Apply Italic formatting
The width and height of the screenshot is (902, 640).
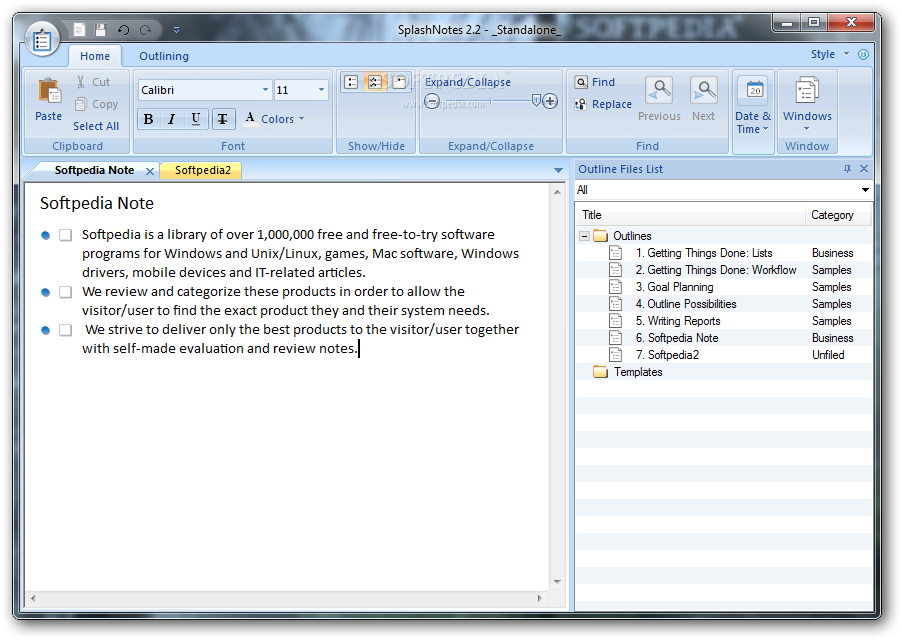[171, 119]
